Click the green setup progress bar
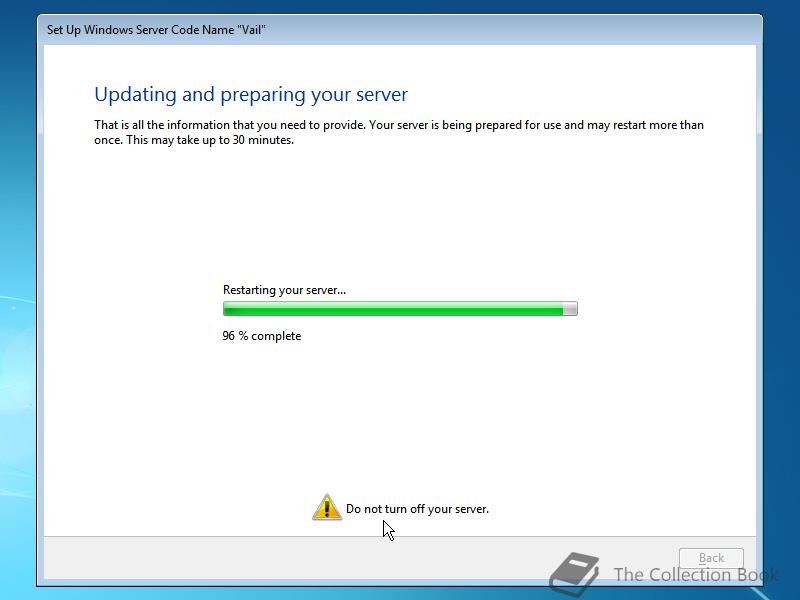Screen dimensions: 800x600 pyautogui.click(x=400, y=309)
